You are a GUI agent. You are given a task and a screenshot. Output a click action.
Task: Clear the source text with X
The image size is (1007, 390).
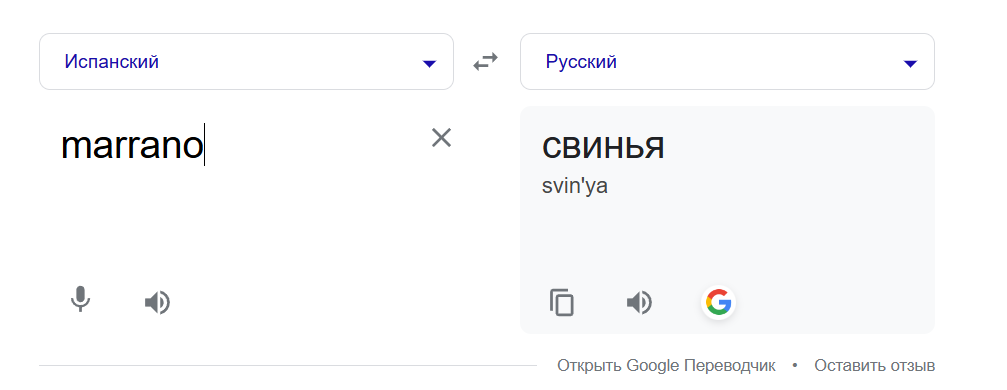point(441,137)
